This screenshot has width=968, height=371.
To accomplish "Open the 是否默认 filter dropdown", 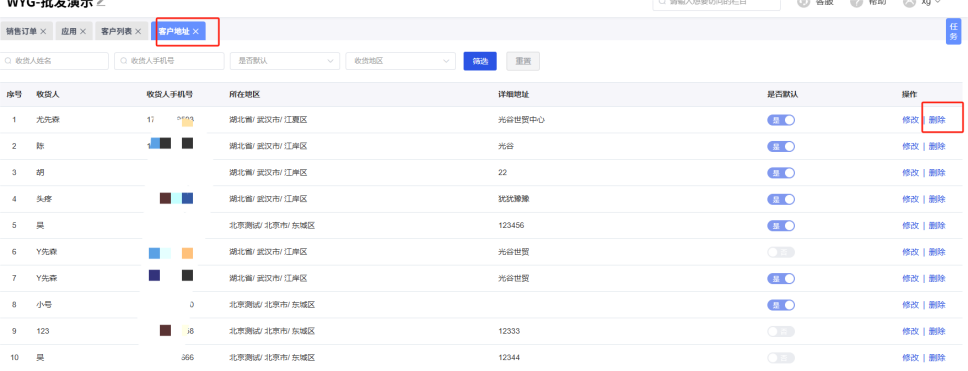I will 285,61.
